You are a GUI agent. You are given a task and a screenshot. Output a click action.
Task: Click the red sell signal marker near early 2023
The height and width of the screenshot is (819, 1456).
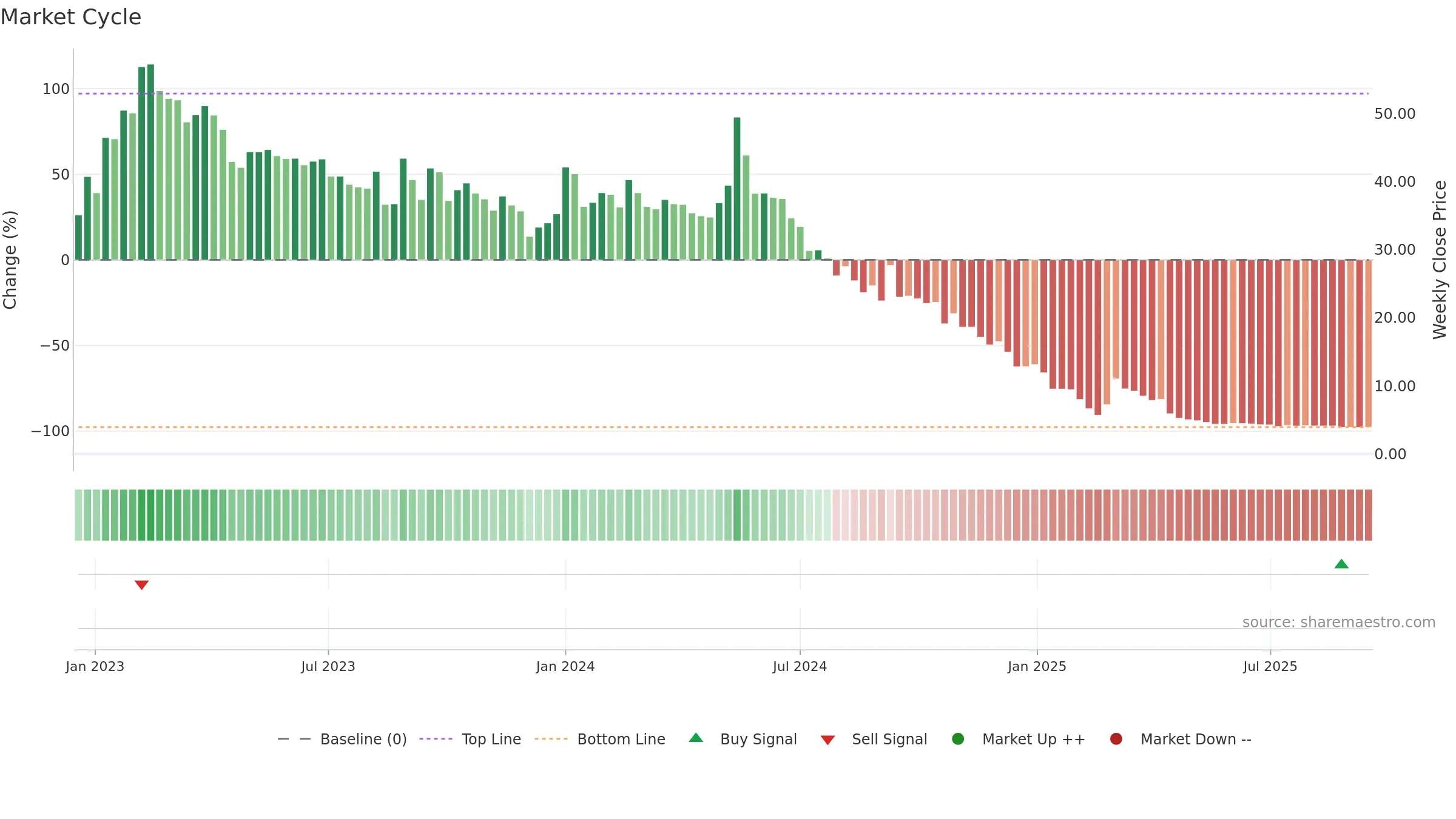pos(141,585)
